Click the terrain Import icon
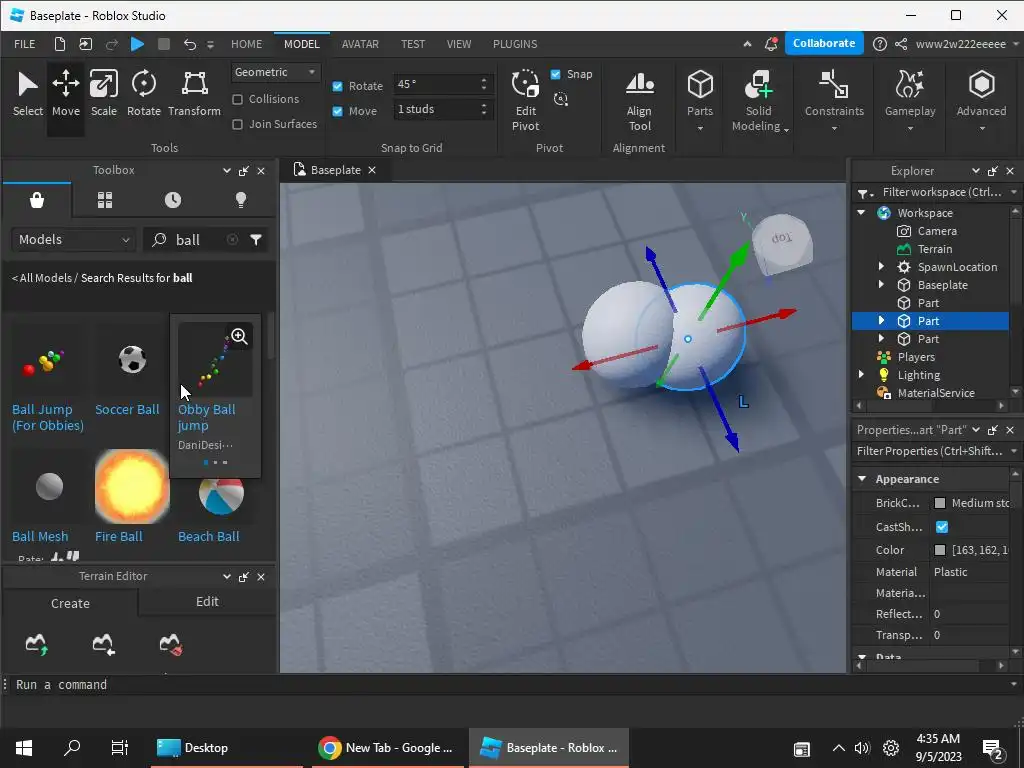The width and height of the screenshot is (1024, 768). 103,644
